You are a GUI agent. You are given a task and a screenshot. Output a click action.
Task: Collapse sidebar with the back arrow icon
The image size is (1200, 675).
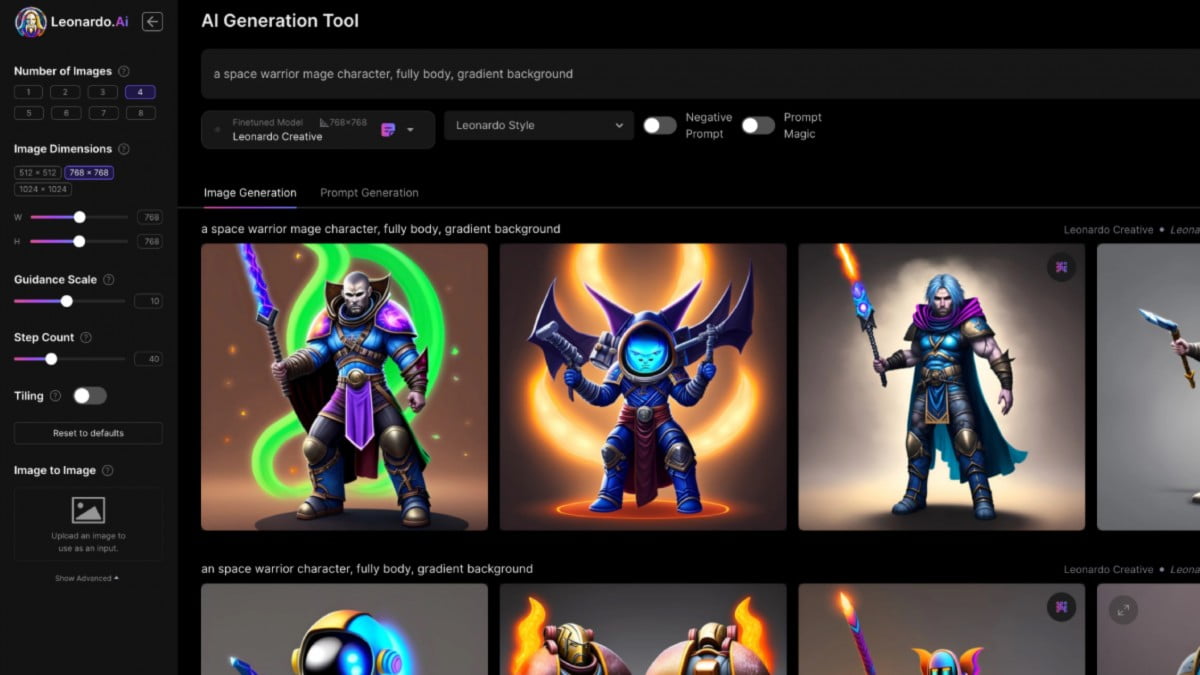click(x=152, y=21)
